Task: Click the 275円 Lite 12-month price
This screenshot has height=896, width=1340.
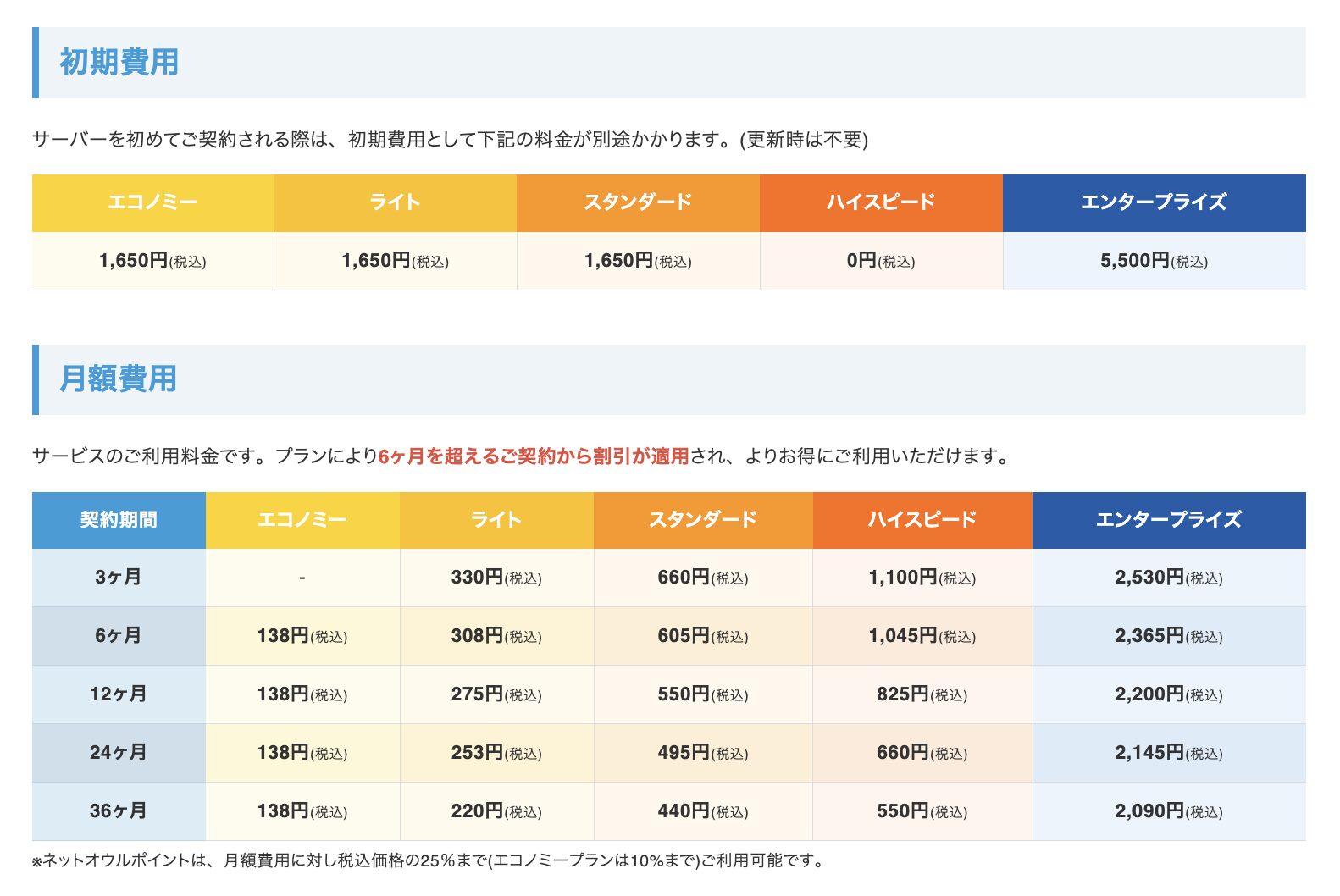Action: pyautogui.click(x=496, y=694)
